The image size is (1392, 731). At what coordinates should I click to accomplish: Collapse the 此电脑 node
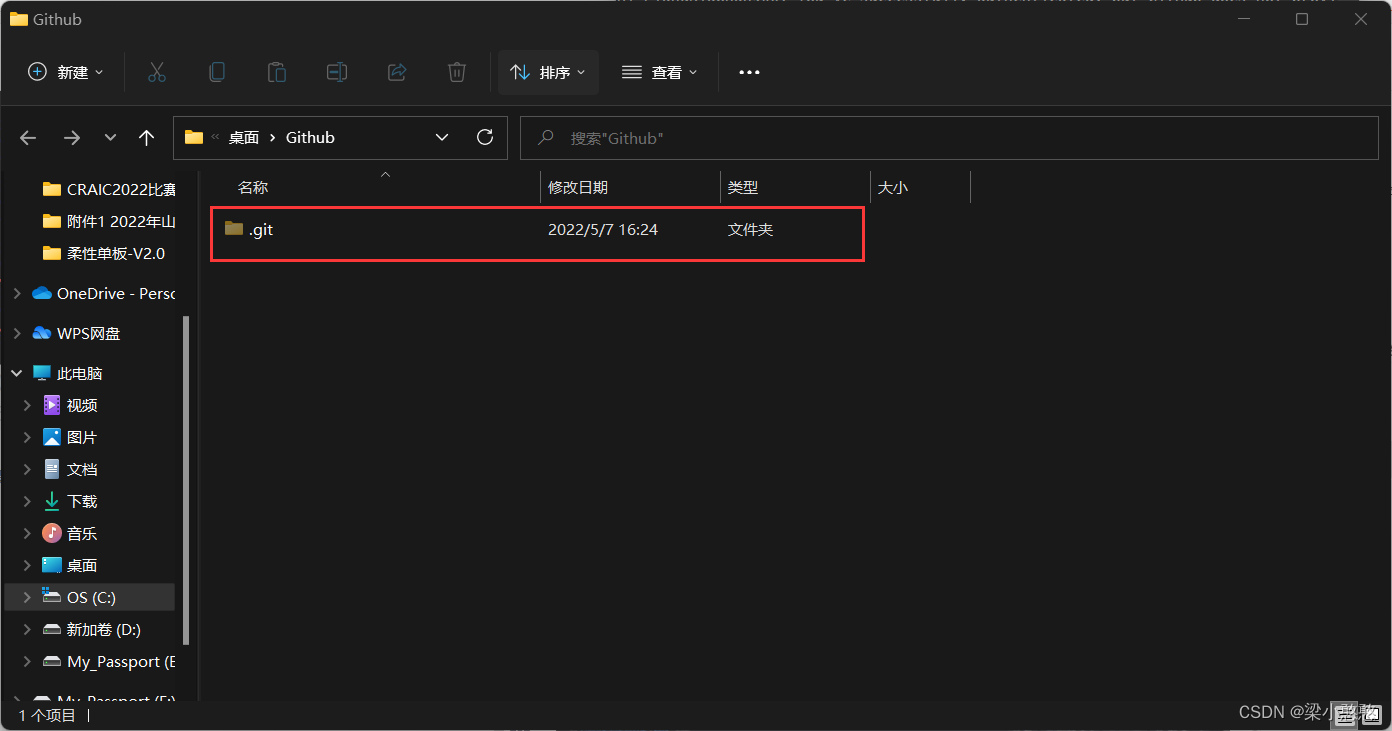(16, 373)
